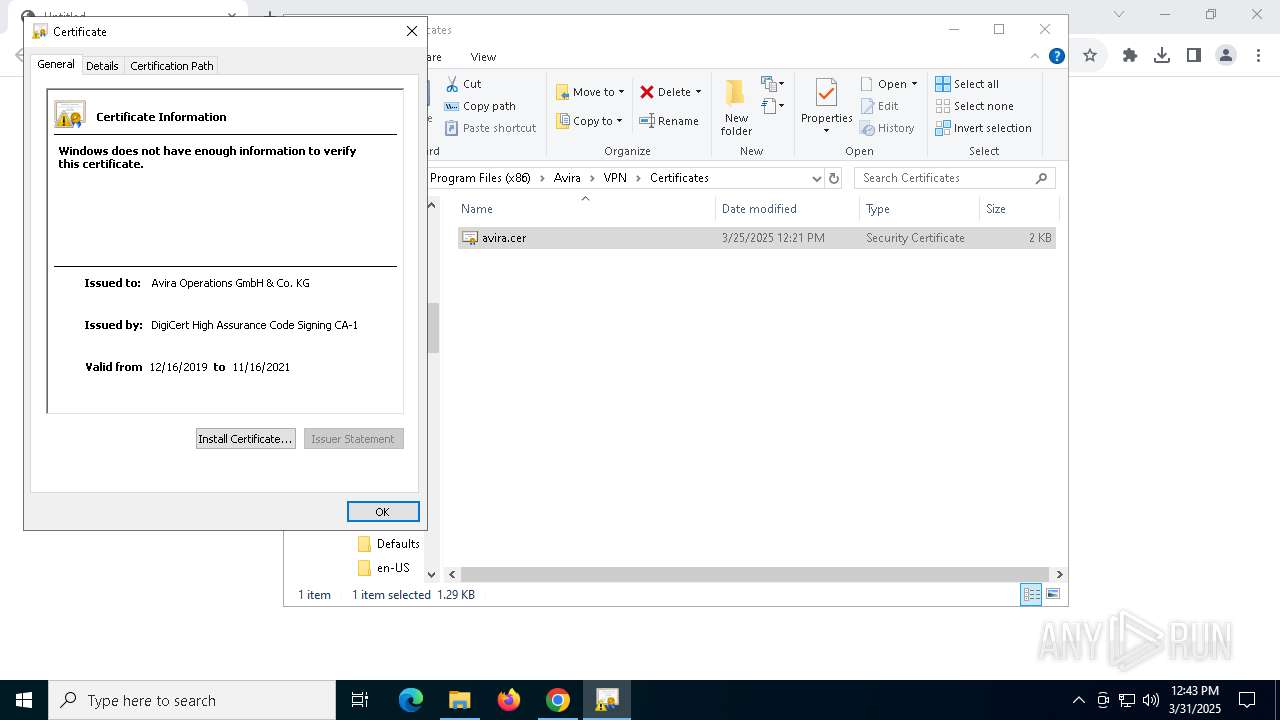Click the red Delete icon
This screenshot has height=720, width=1280.
[x=647, y=92]
